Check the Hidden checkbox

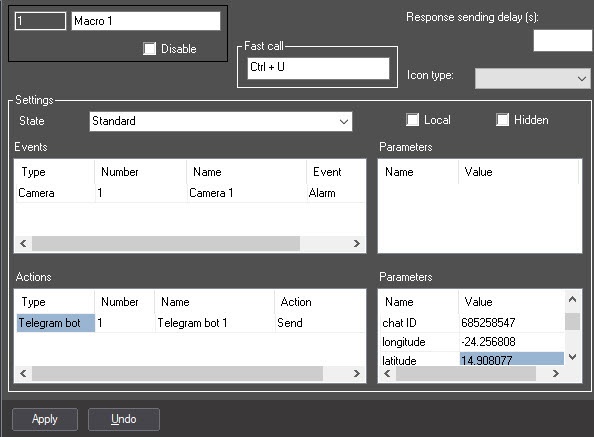tap(502, 120)
